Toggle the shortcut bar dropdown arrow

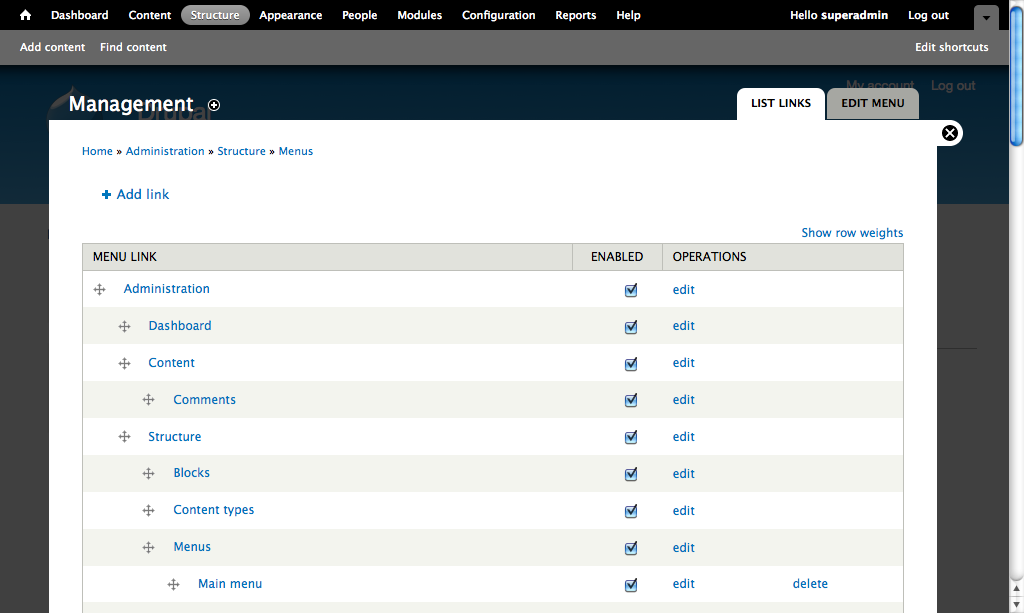[986, 17]
